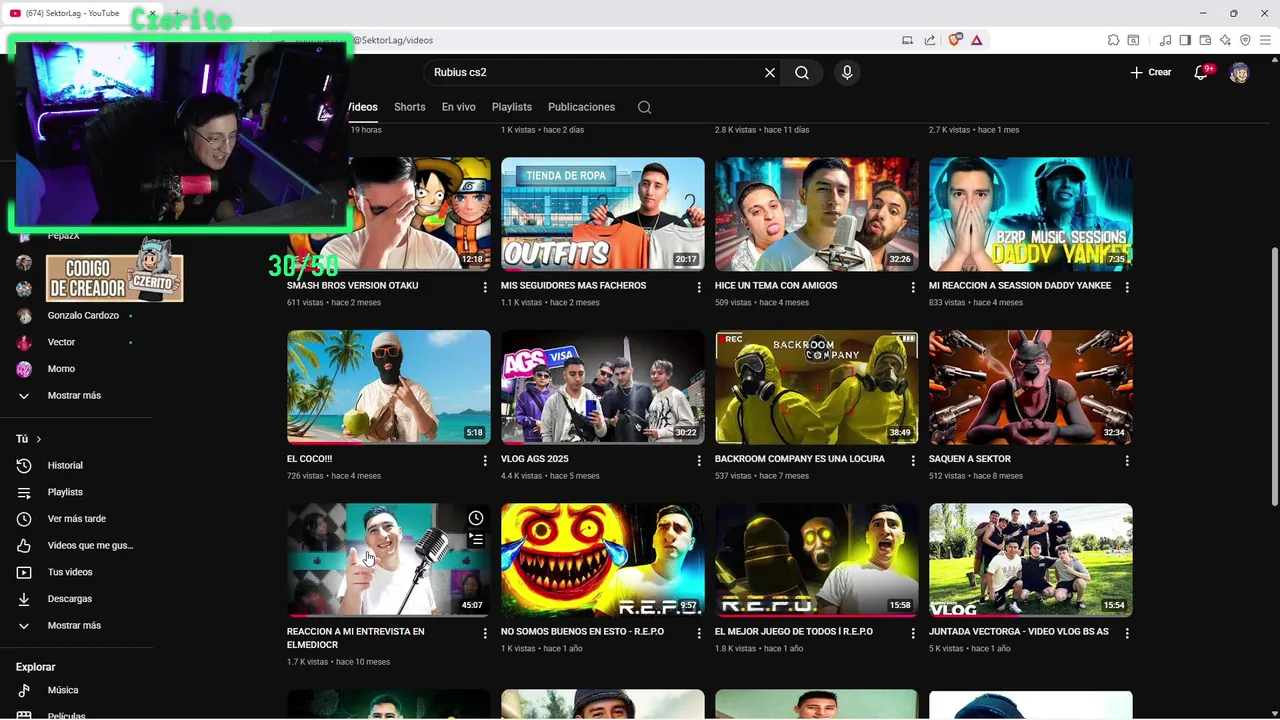Play BACKROOM COMPANY ES UNA LOCURA thumbnail
This screenshot has width=1280, height=720.
point(817,387)
